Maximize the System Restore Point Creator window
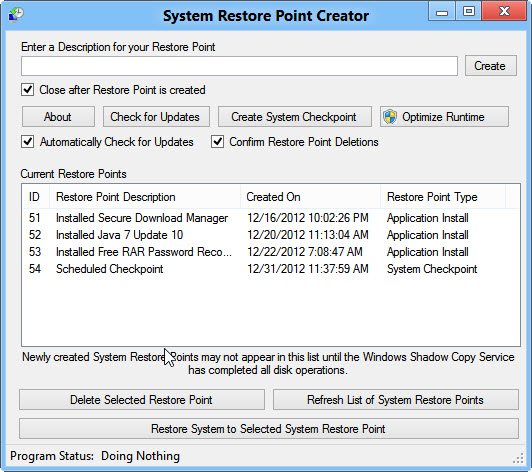 pos(469,12)
